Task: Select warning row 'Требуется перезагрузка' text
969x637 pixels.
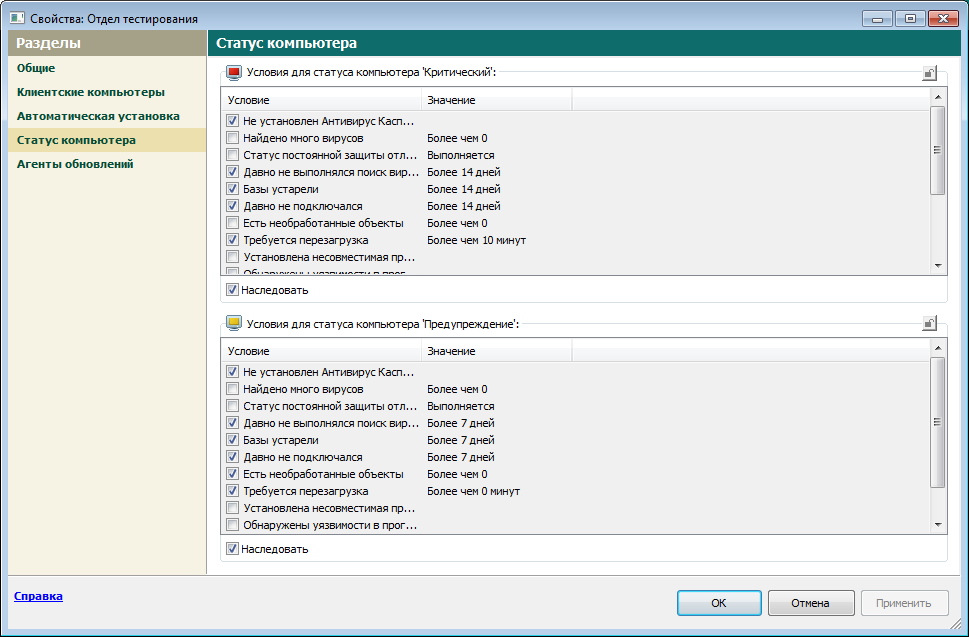Action: pyautogui.click(x=306, y=491)
